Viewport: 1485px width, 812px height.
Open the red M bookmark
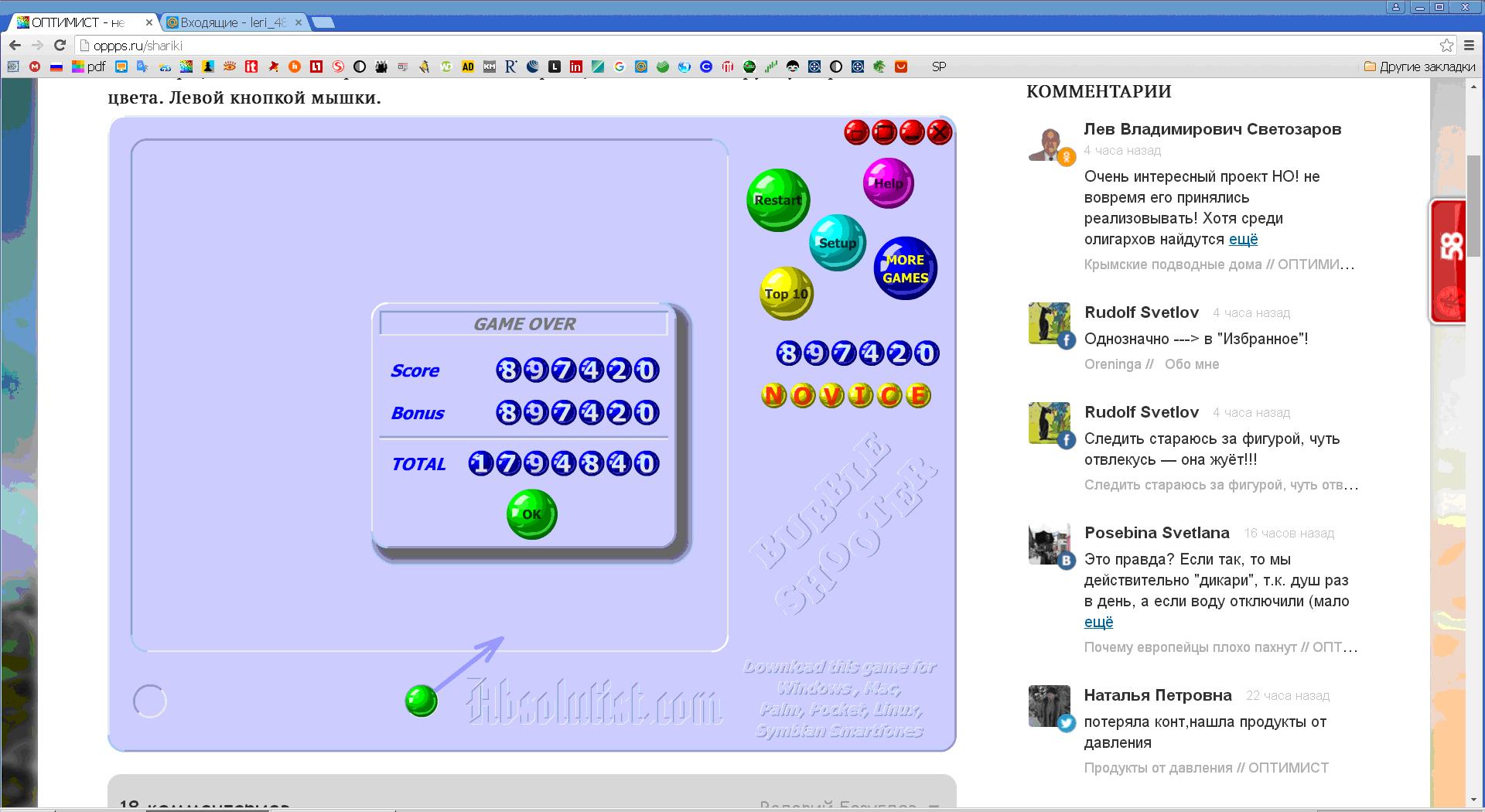pos(35,67)
